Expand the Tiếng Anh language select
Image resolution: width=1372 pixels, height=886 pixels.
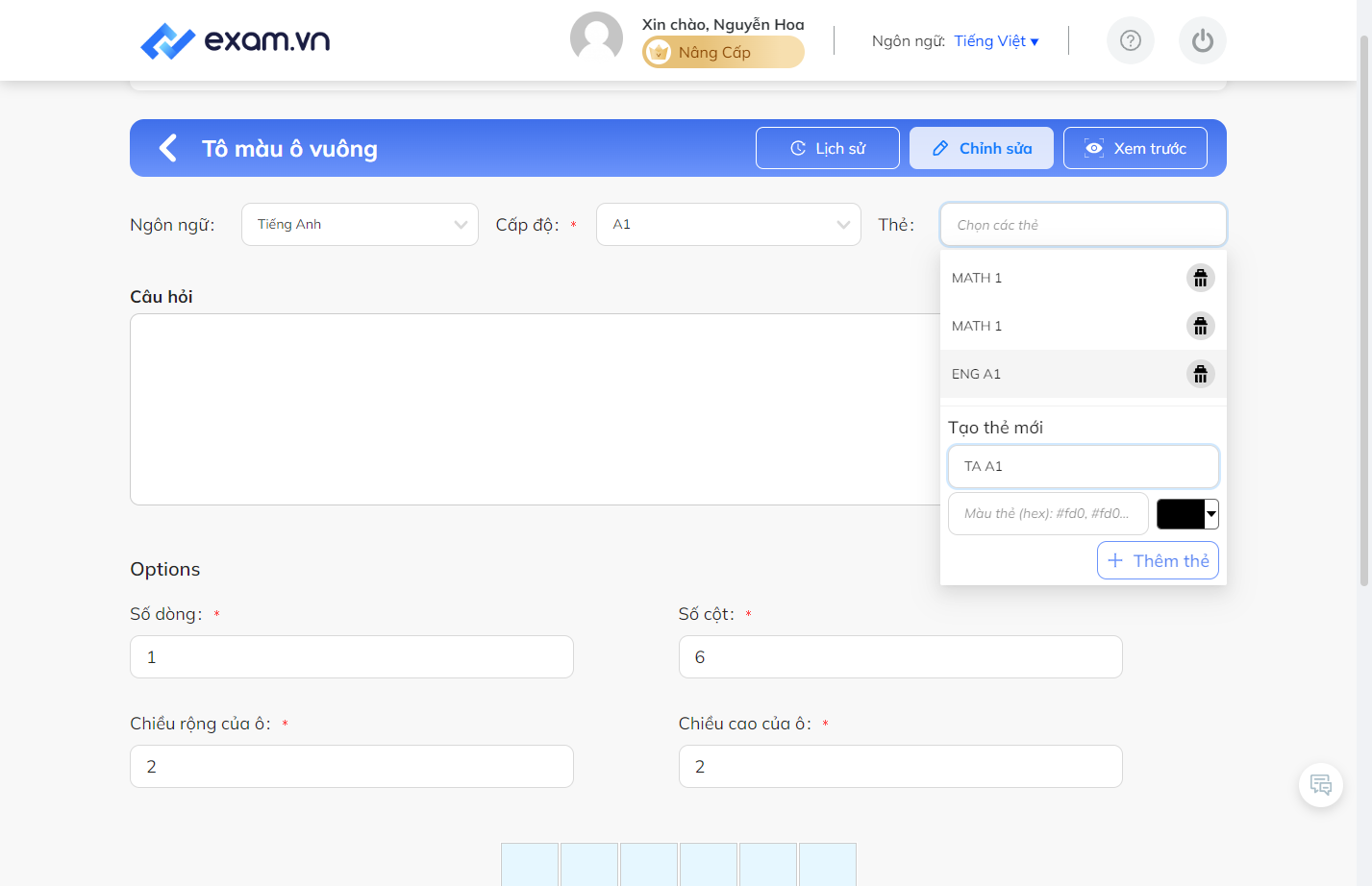pyautogui.click(x=360, y=224)
